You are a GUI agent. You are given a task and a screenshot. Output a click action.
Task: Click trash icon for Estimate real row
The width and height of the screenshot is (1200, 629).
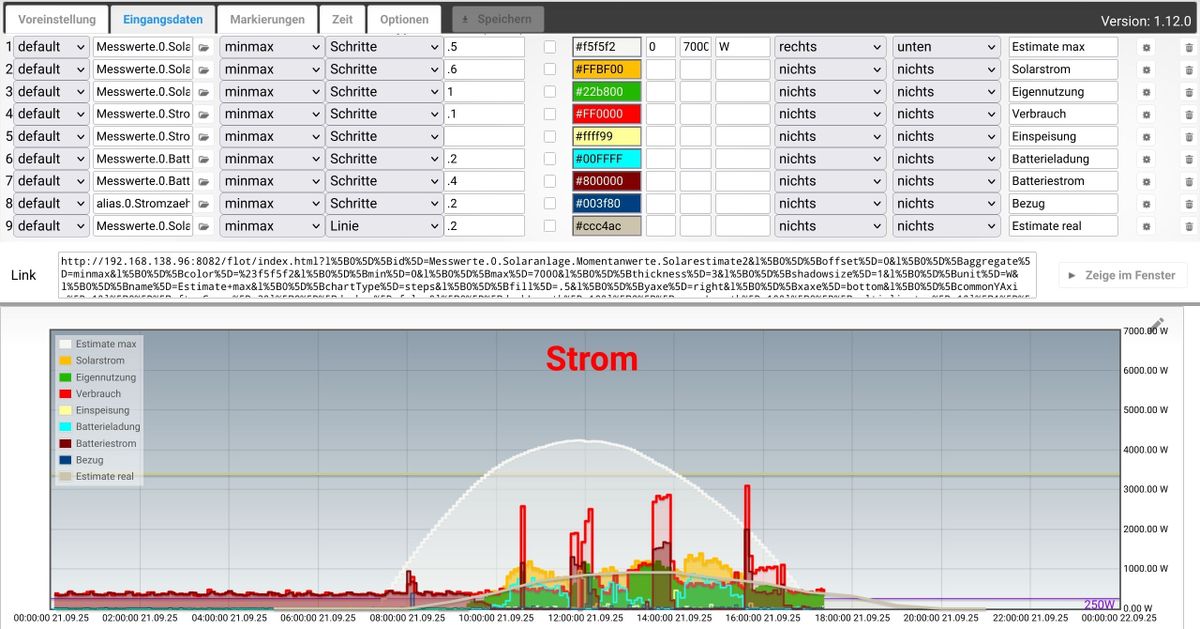(x=1189, y=226)
